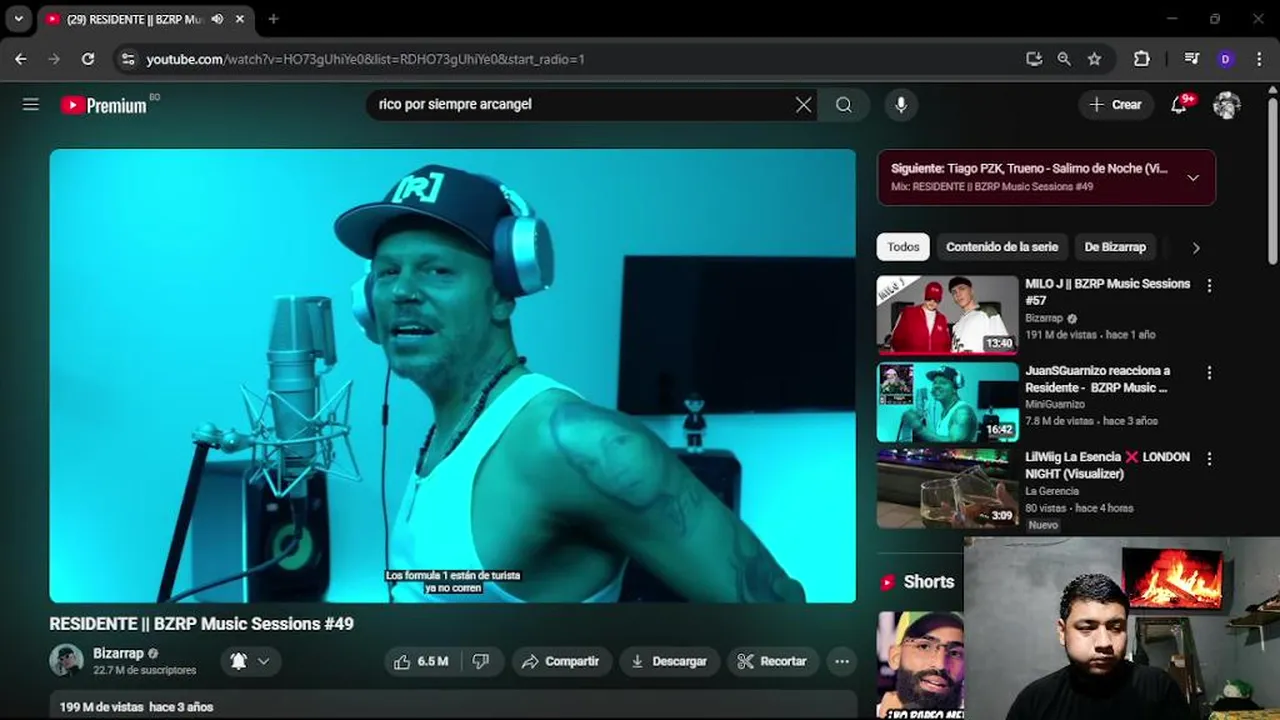Click the Bizarrap channel avatar
Viewport: 1280px width, 720px height.
66,660
